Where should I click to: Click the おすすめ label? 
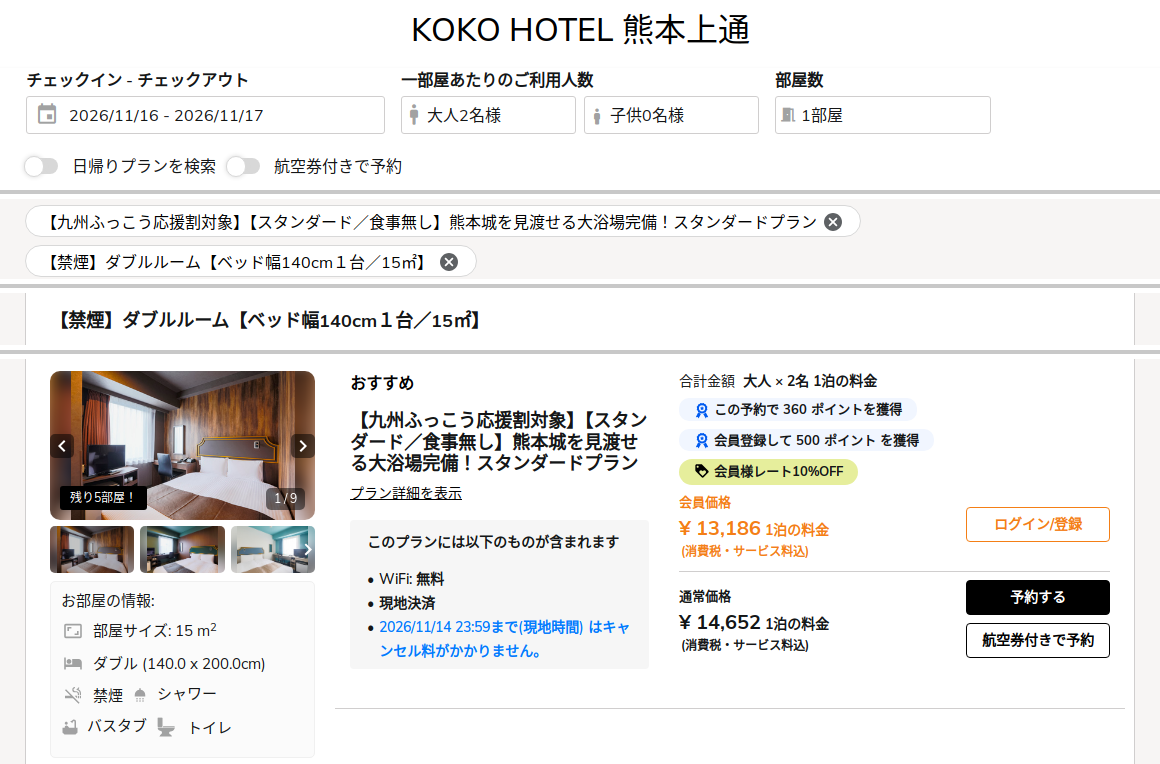(x=382, y=383)
